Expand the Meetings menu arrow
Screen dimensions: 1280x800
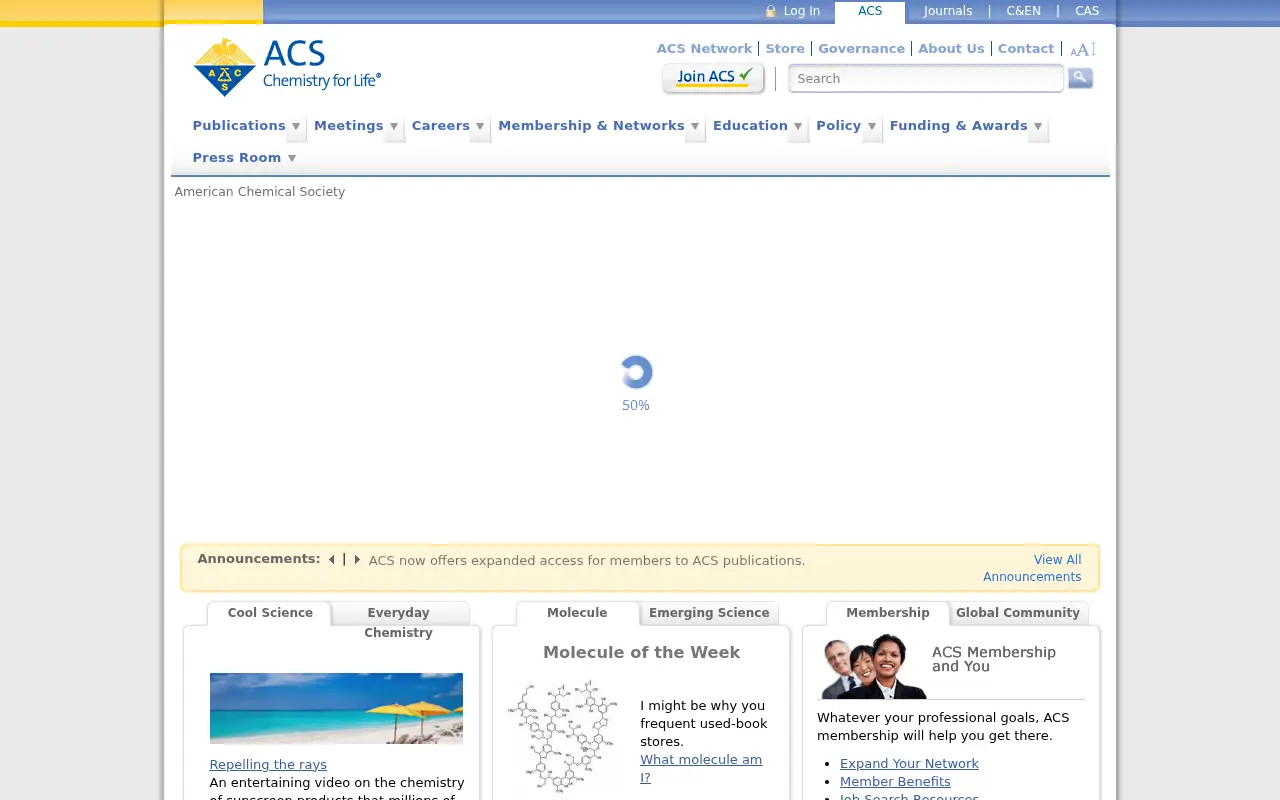[x=394, y=127]
